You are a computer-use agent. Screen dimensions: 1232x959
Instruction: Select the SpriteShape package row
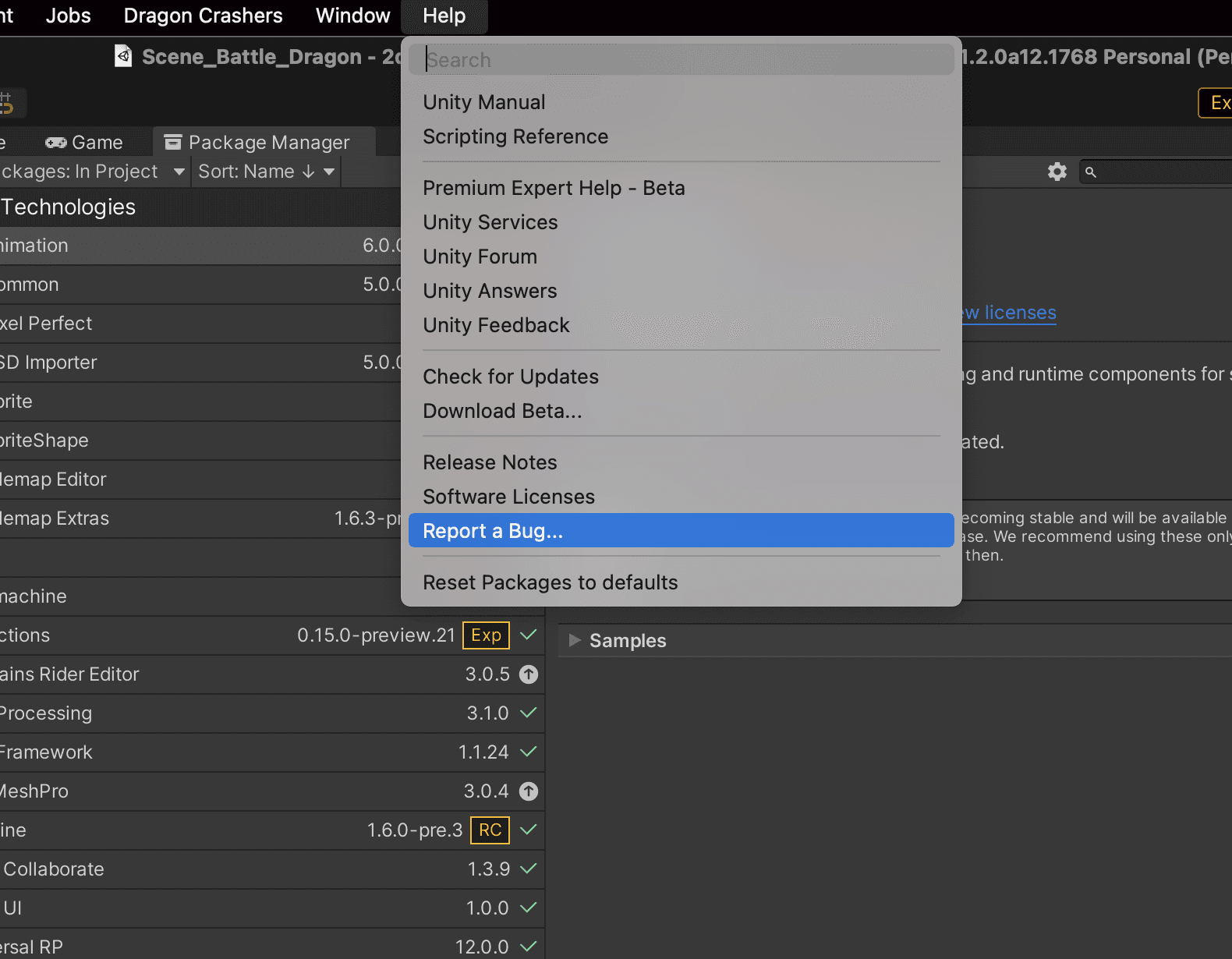coord(200,441)
